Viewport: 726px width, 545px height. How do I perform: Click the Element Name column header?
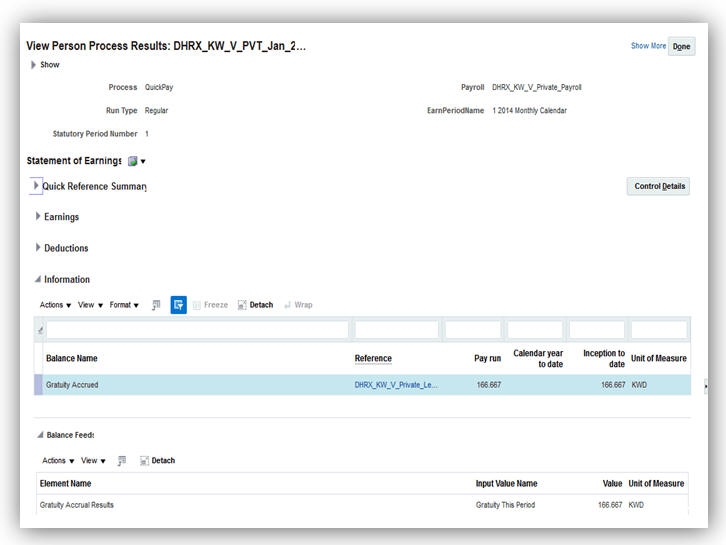pyautogui.click(x=65, y=483)
